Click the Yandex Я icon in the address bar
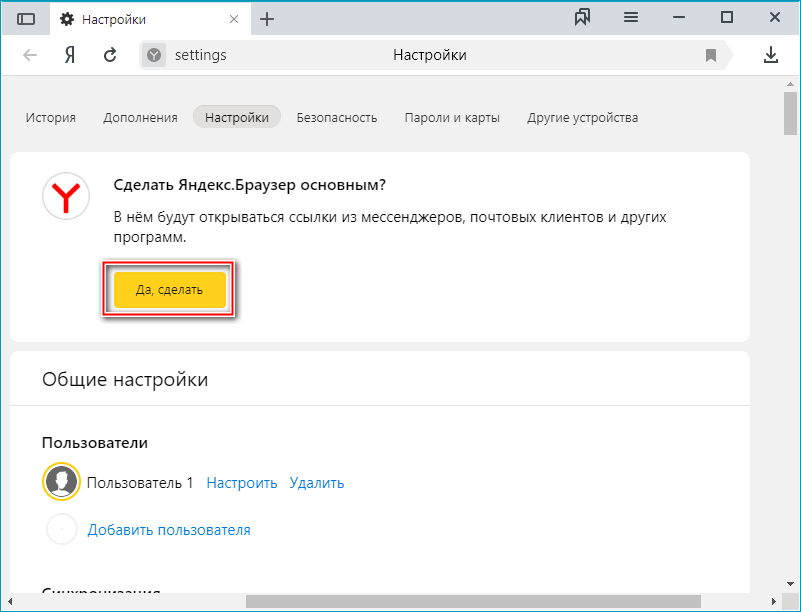 pyautogui.click(x=68, y=55)
